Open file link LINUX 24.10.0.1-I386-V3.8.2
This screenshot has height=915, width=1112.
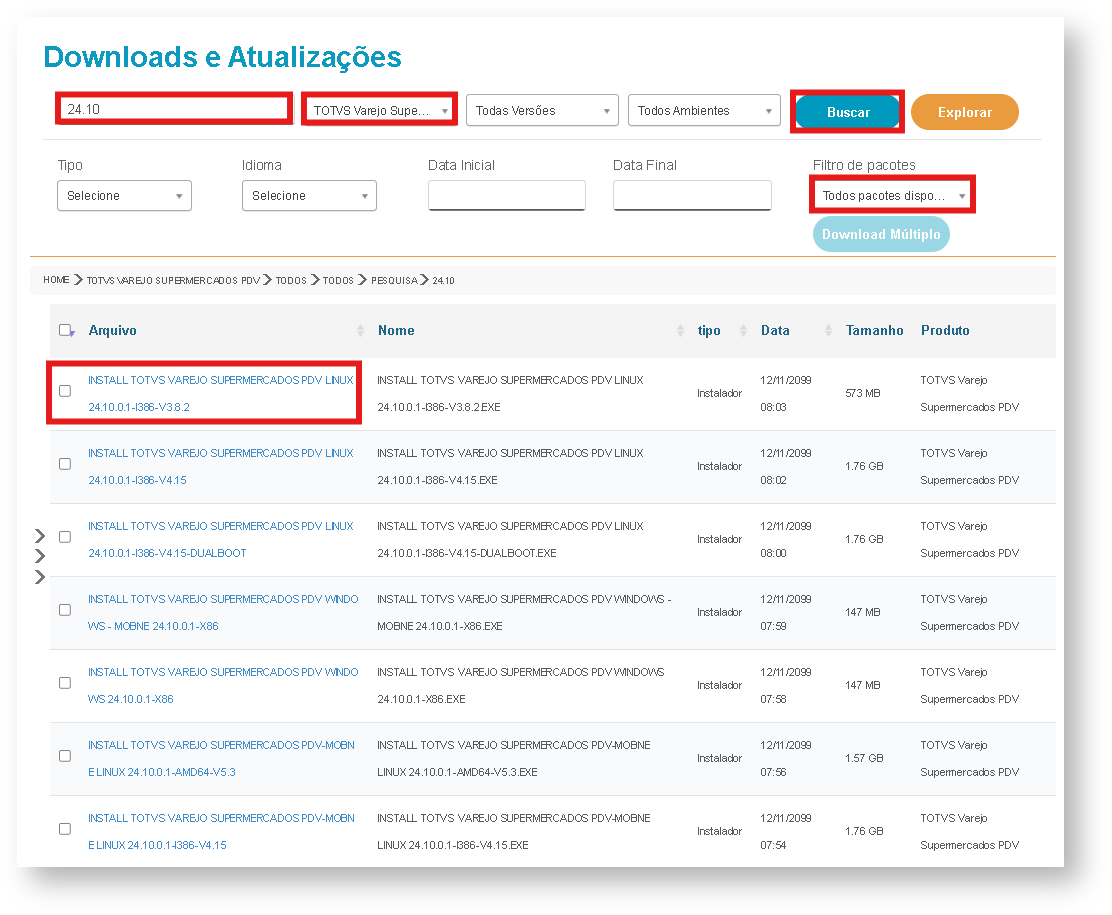tap(221, 394)
